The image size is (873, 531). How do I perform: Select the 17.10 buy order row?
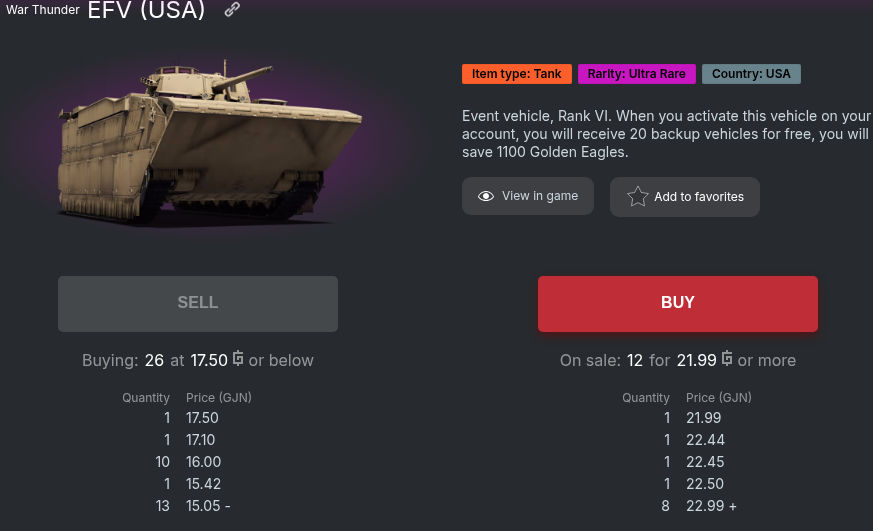click(x=201, y=440)
